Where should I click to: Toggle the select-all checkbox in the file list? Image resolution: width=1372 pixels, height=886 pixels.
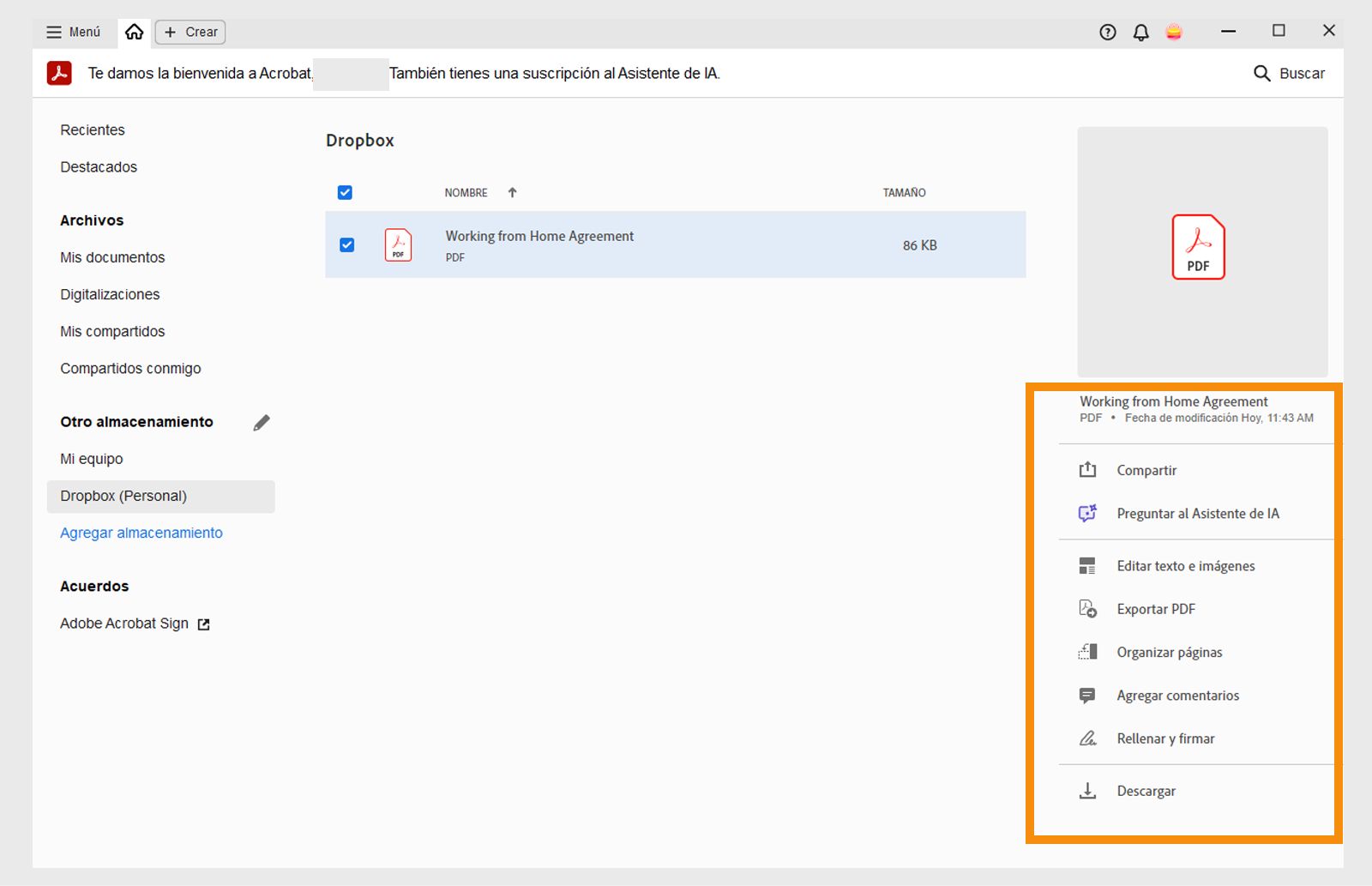point(345,192)
